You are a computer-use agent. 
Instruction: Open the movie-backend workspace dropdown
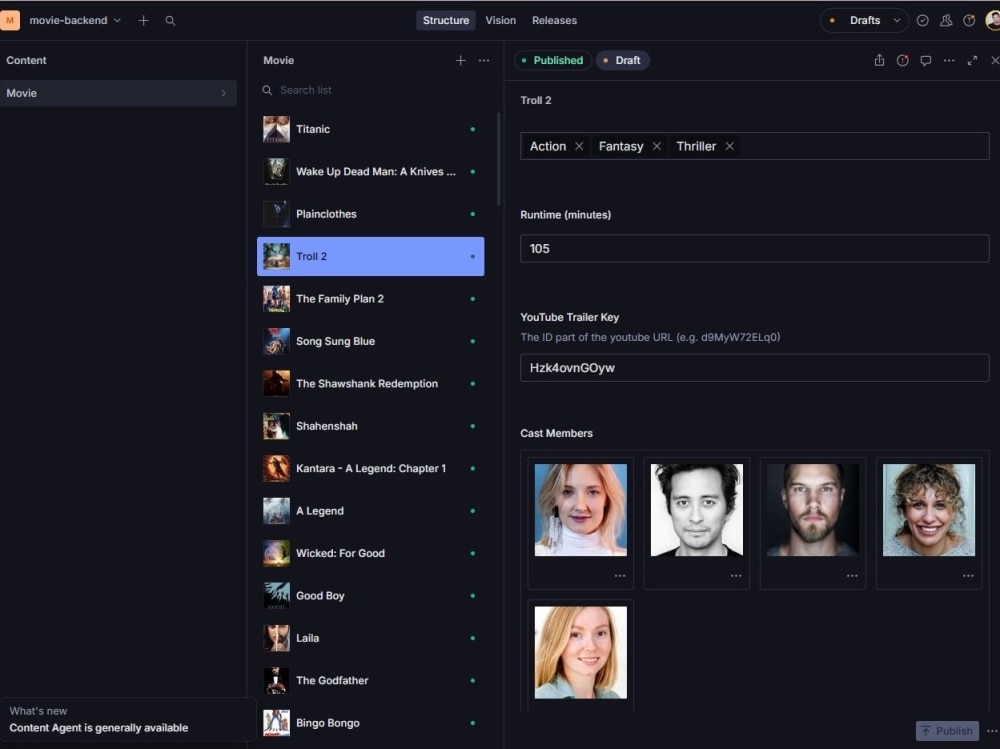coord(75,20)
